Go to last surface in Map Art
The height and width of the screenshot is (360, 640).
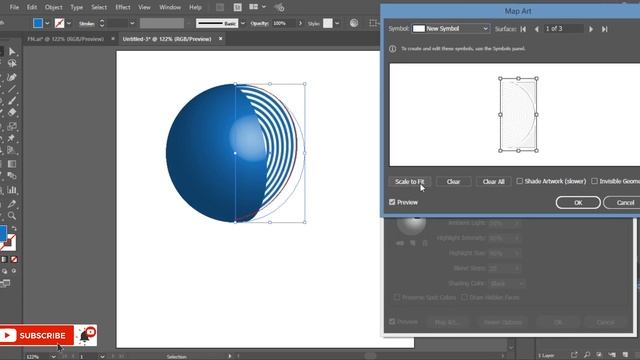point(605,29)
